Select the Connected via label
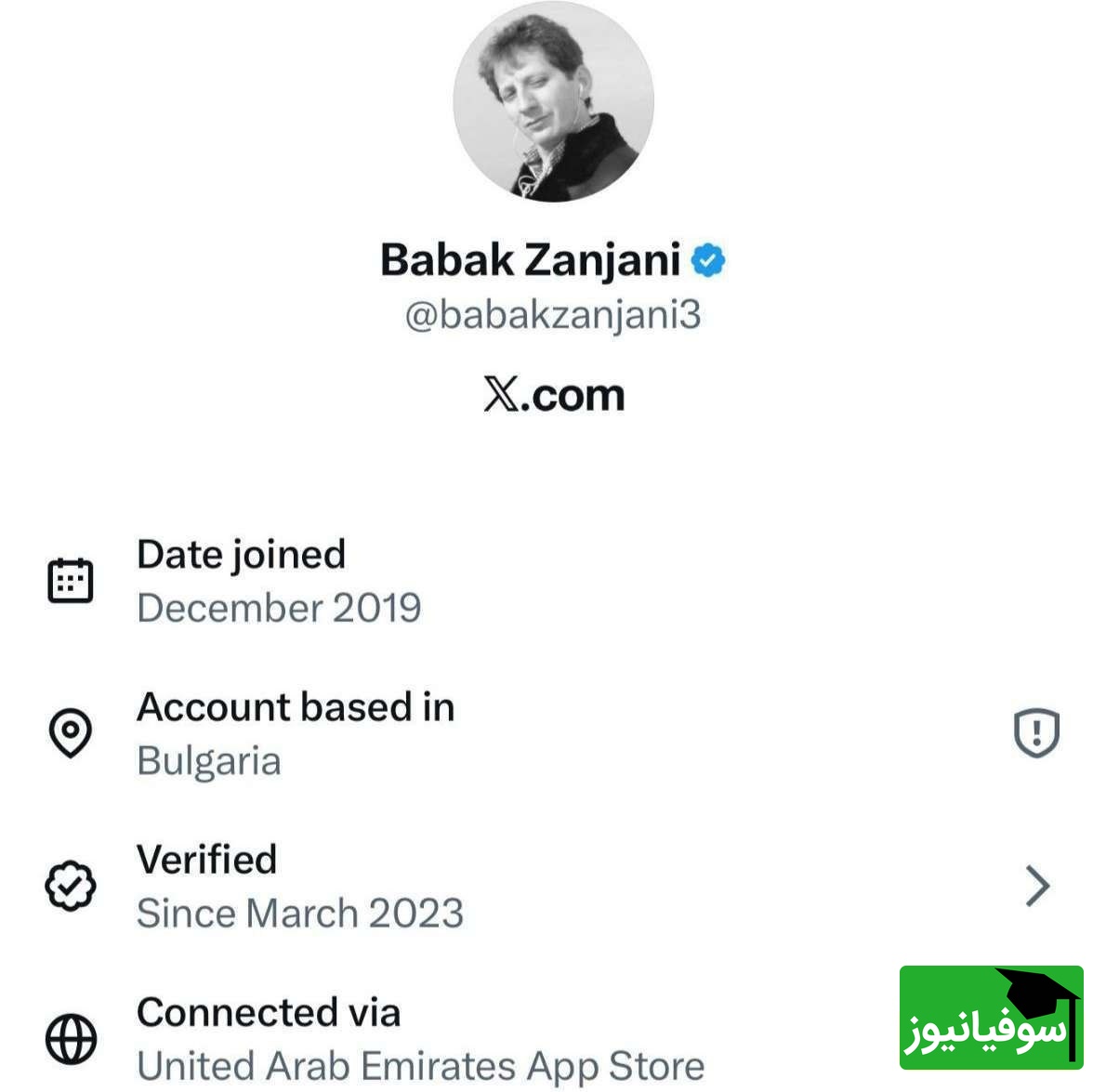Image resolution: width=1106 pixels, height=1092 pixels. (x=269, y=1012)
